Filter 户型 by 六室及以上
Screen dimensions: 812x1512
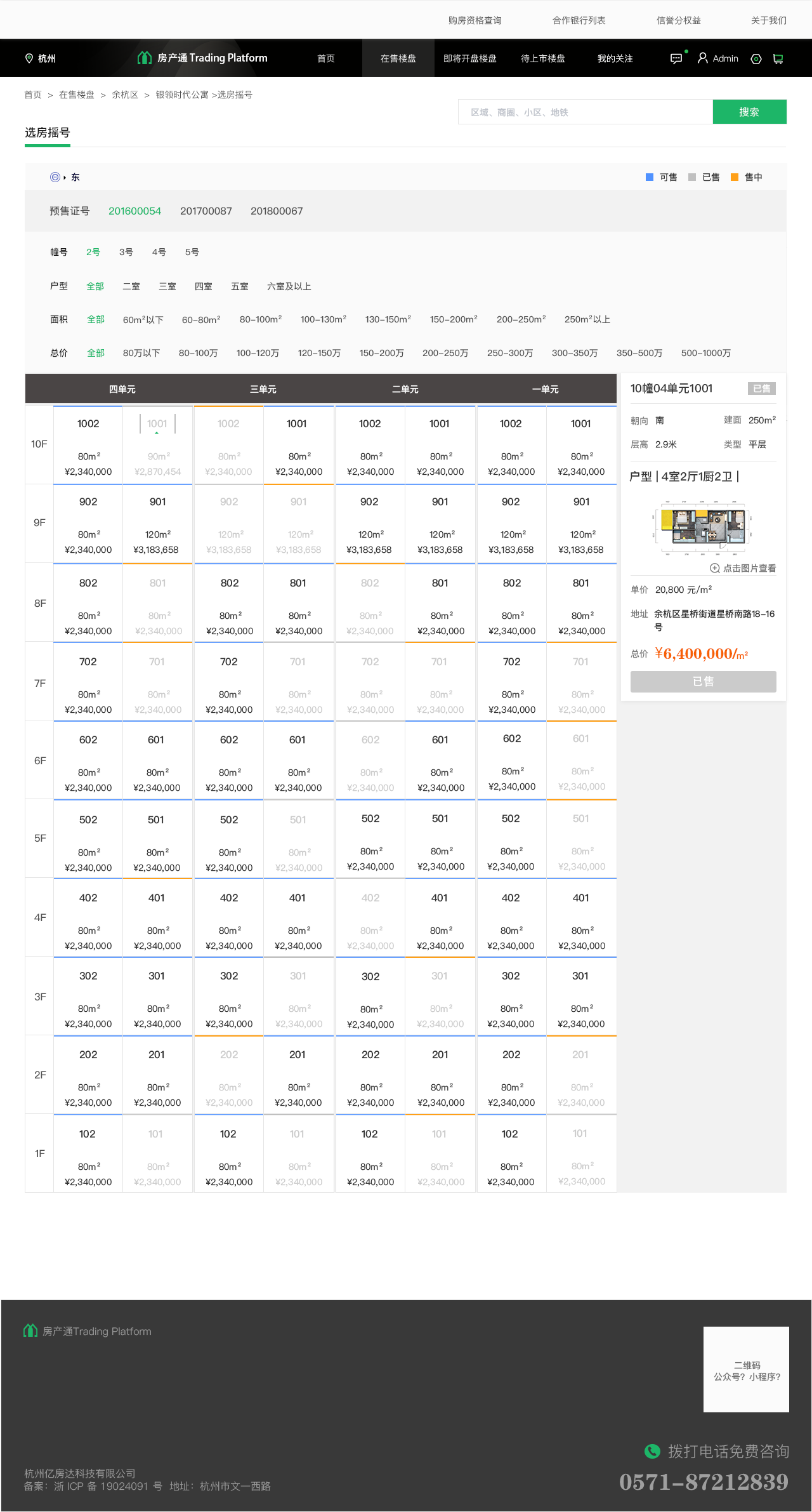point(289,286)
